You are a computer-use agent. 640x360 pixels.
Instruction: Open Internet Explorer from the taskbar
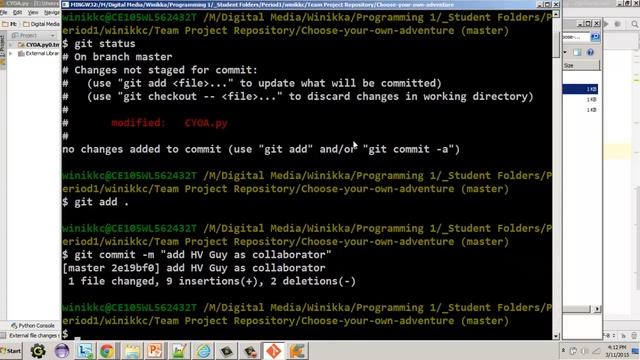point(203,351)
